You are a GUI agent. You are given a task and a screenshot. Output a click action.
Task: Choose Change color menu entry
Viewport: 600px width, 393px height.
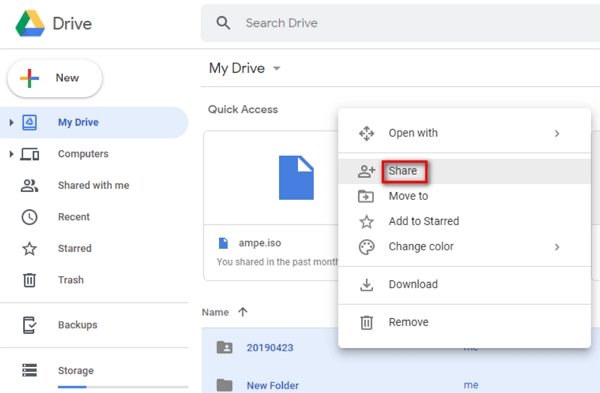[x=465, y=247]
